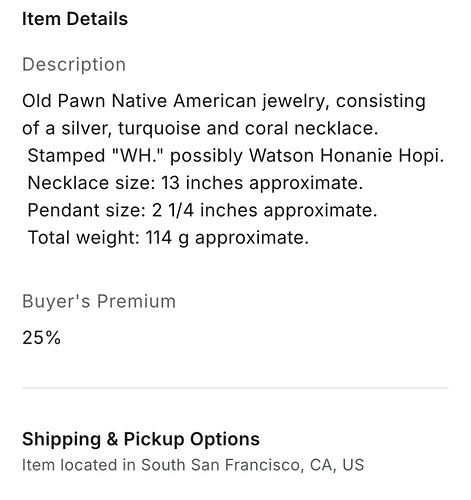Click the Pendant size 2 1/4 inches line
The height and width of the screenshot is (500, 471).
pyautogui.click(x=202, y=210)
